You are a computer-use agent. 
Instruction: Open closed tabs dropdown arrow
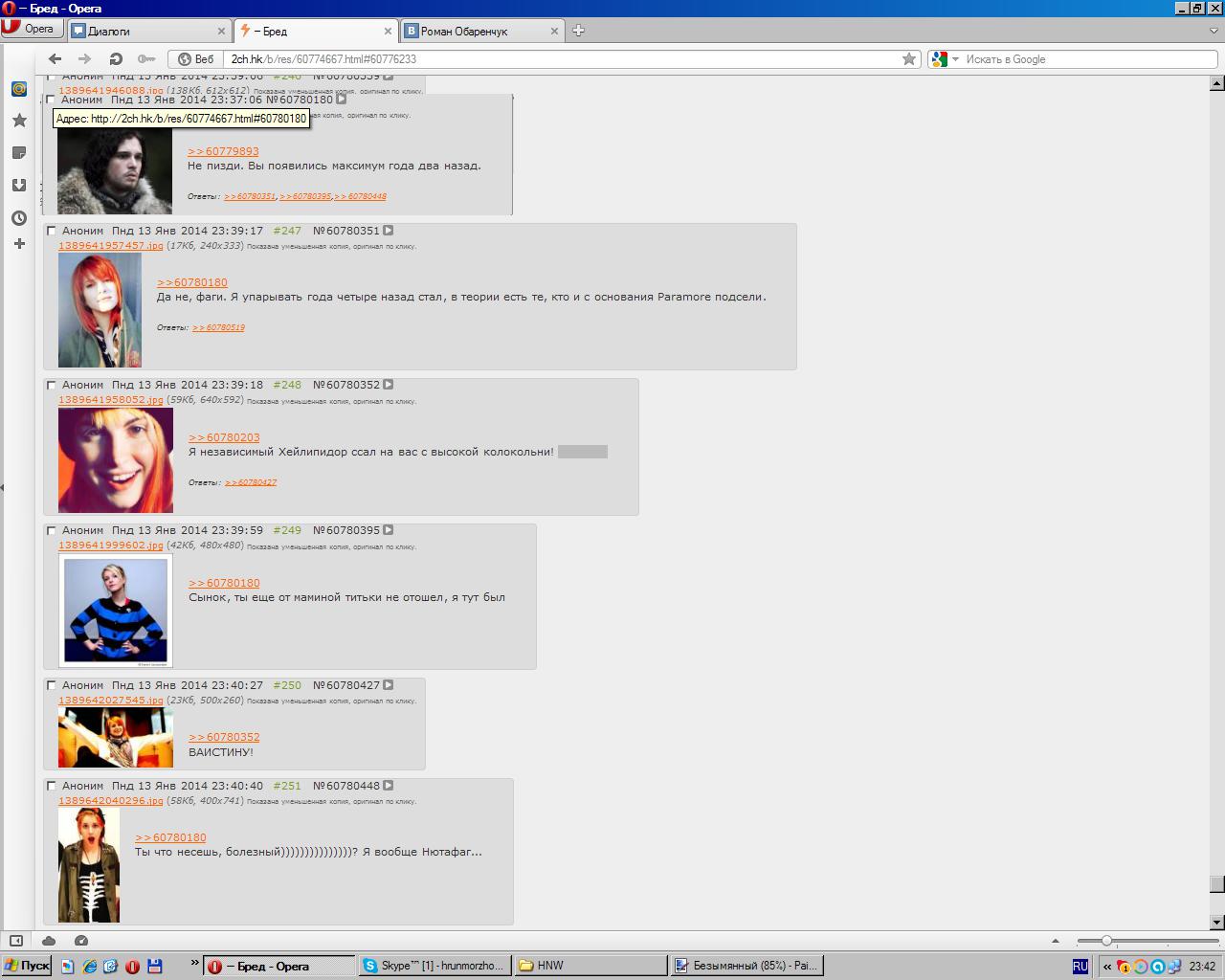coord(1214,31)
